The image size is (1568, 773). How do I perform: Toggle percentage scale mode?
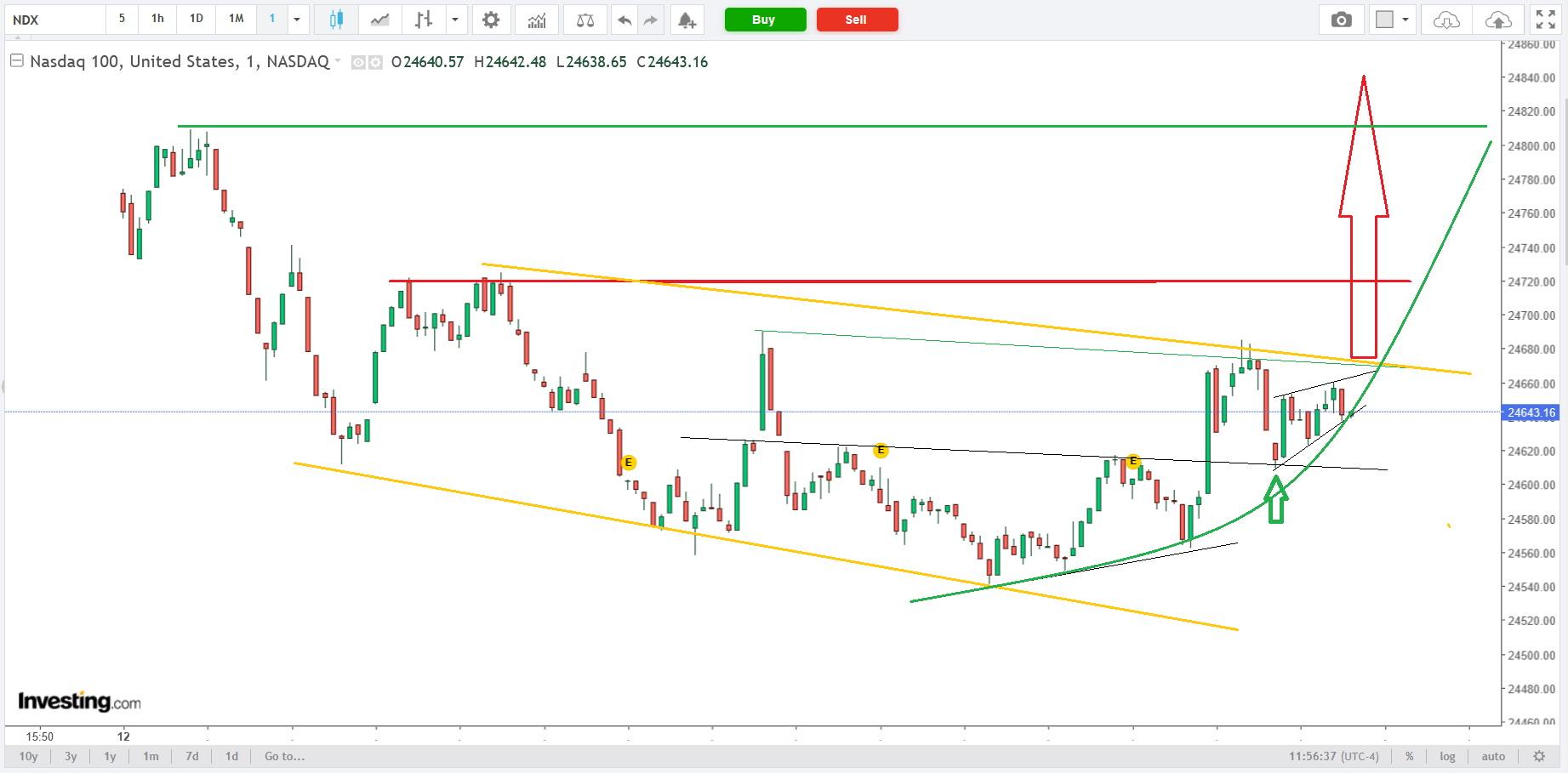coord(1410,756)
